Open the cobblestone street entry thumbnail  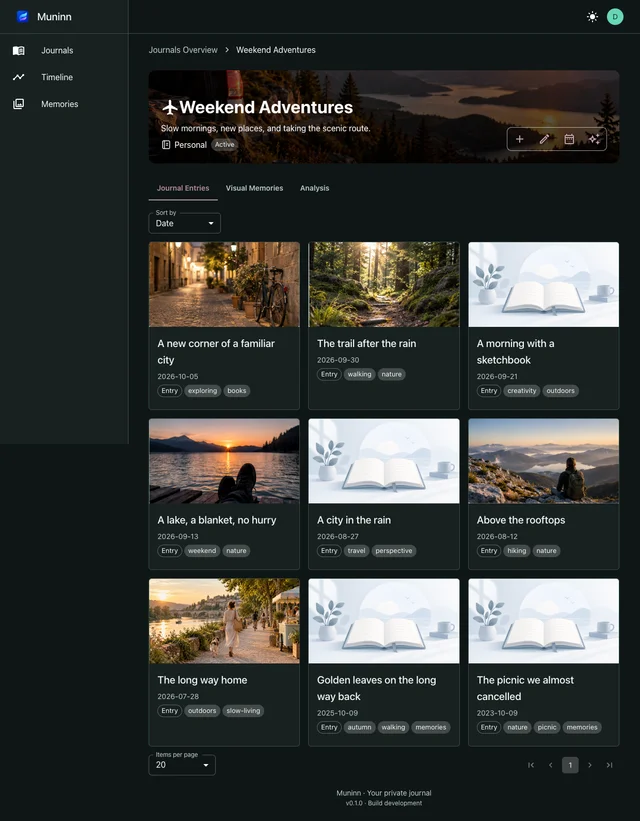click(x=224, y=284)
